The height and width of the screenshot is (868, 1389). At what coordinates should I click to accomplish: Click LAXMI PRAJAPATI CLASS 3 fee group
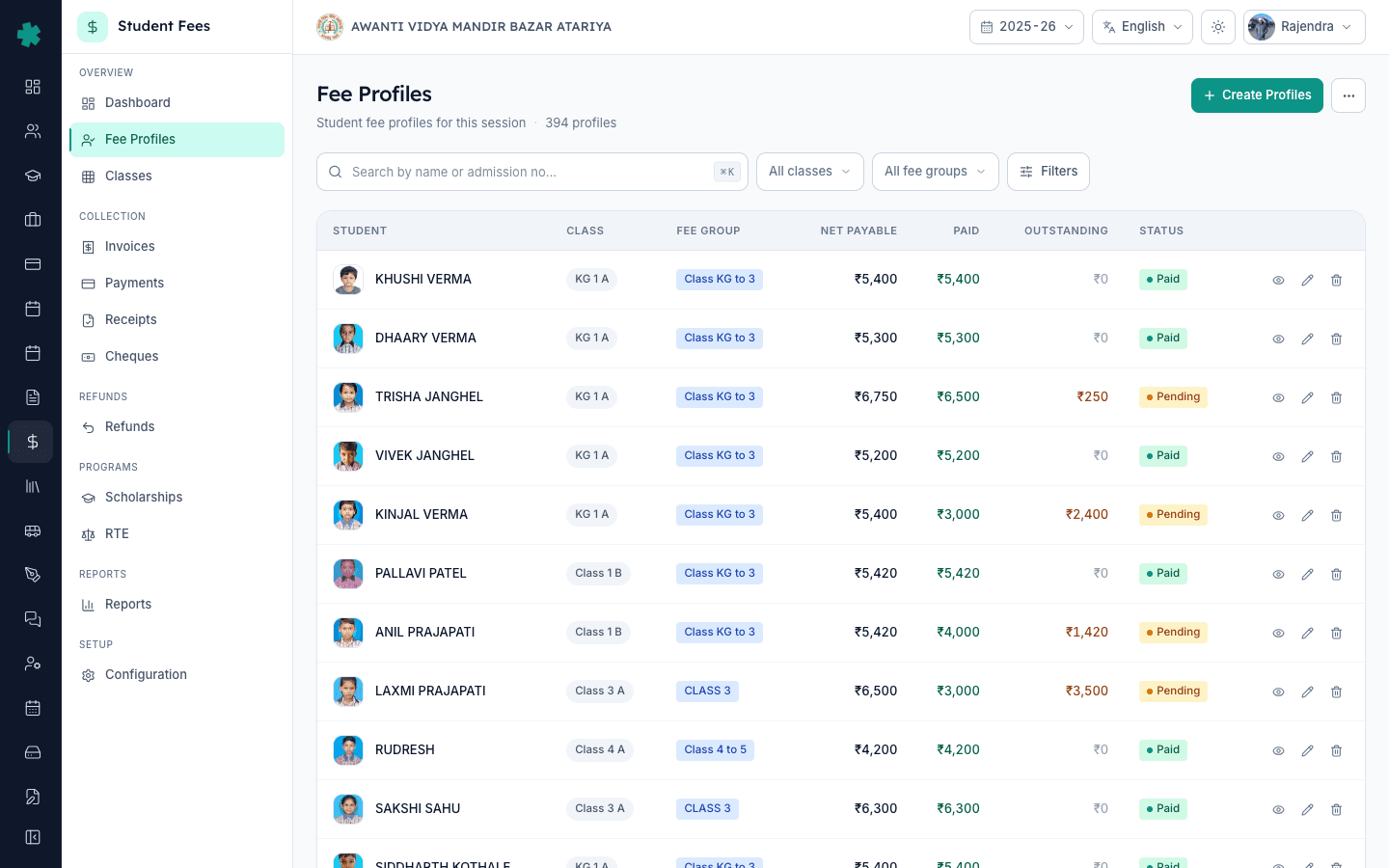[x=707, y=692]
